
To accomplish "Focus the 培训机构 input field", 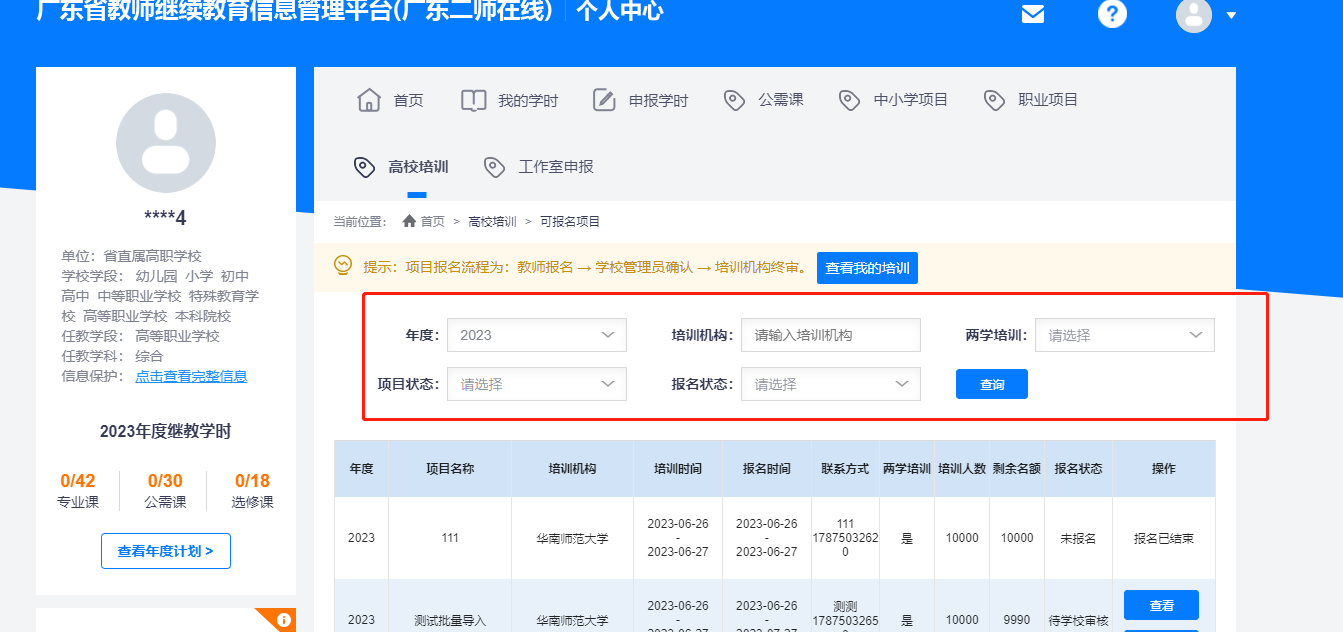I will point(830,335).
